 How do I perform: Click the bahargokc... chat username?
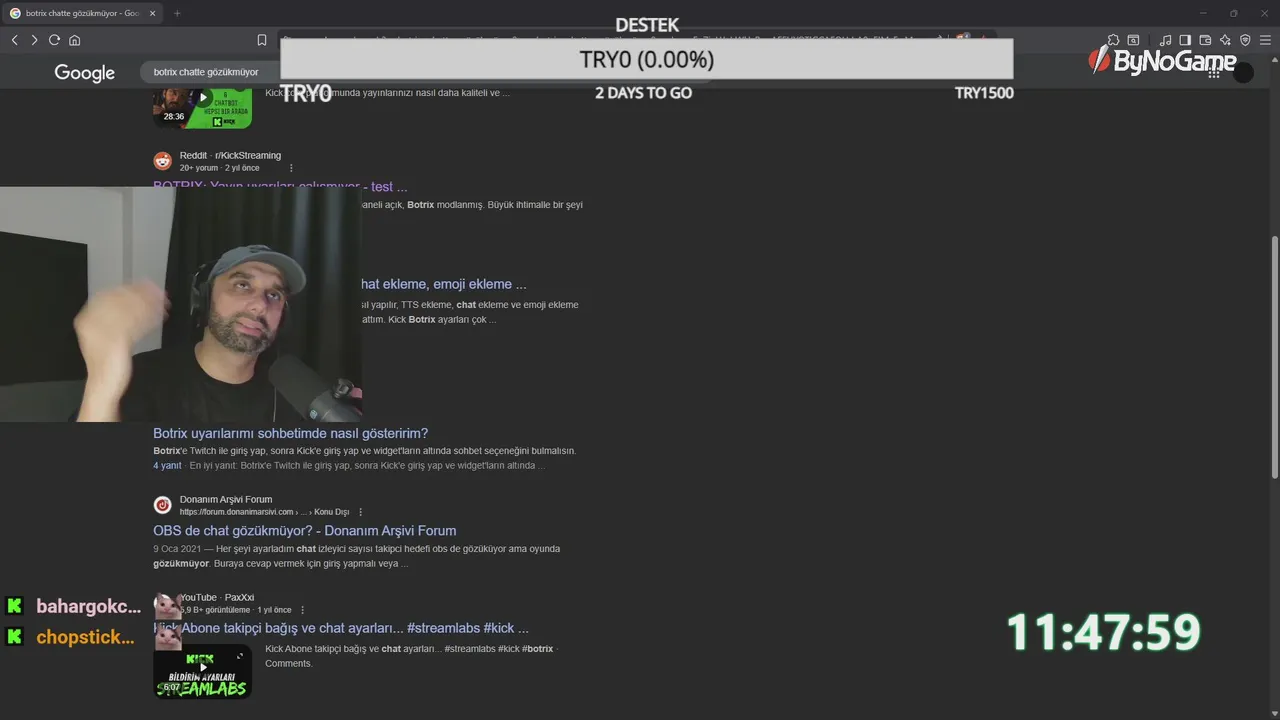pyautogui.click(x=88, y=606)
